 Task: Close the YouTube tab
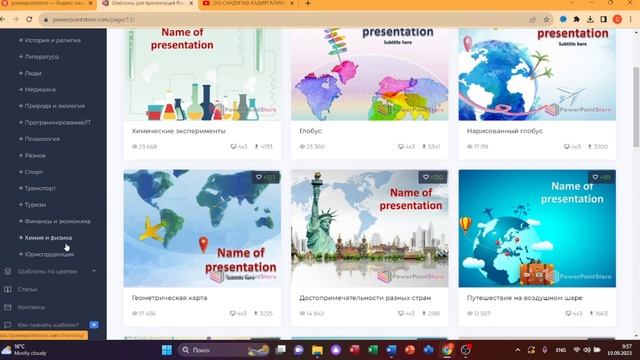click(x=292, y=3)
